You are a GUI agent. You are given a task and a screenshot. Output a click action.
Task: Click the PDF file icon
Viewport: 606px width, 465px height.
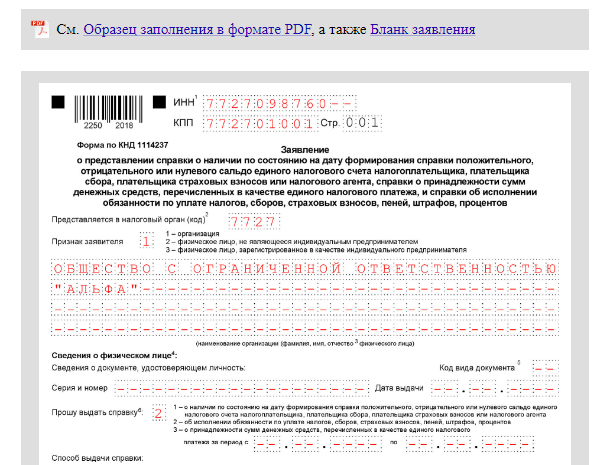coord(40,29)
